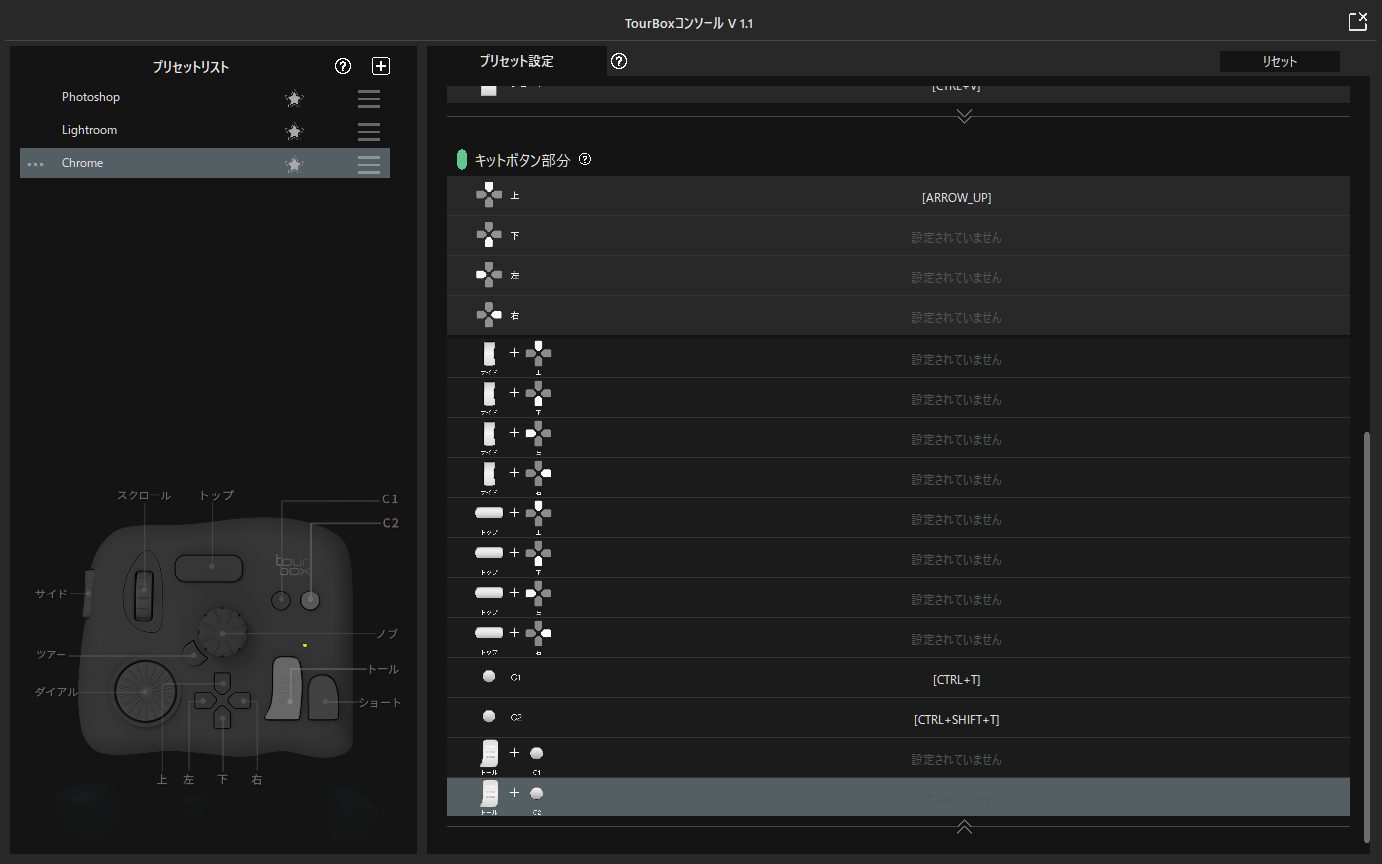
Task: Toggle favorite star for Lightroom preset
Action: click(294, 131)
